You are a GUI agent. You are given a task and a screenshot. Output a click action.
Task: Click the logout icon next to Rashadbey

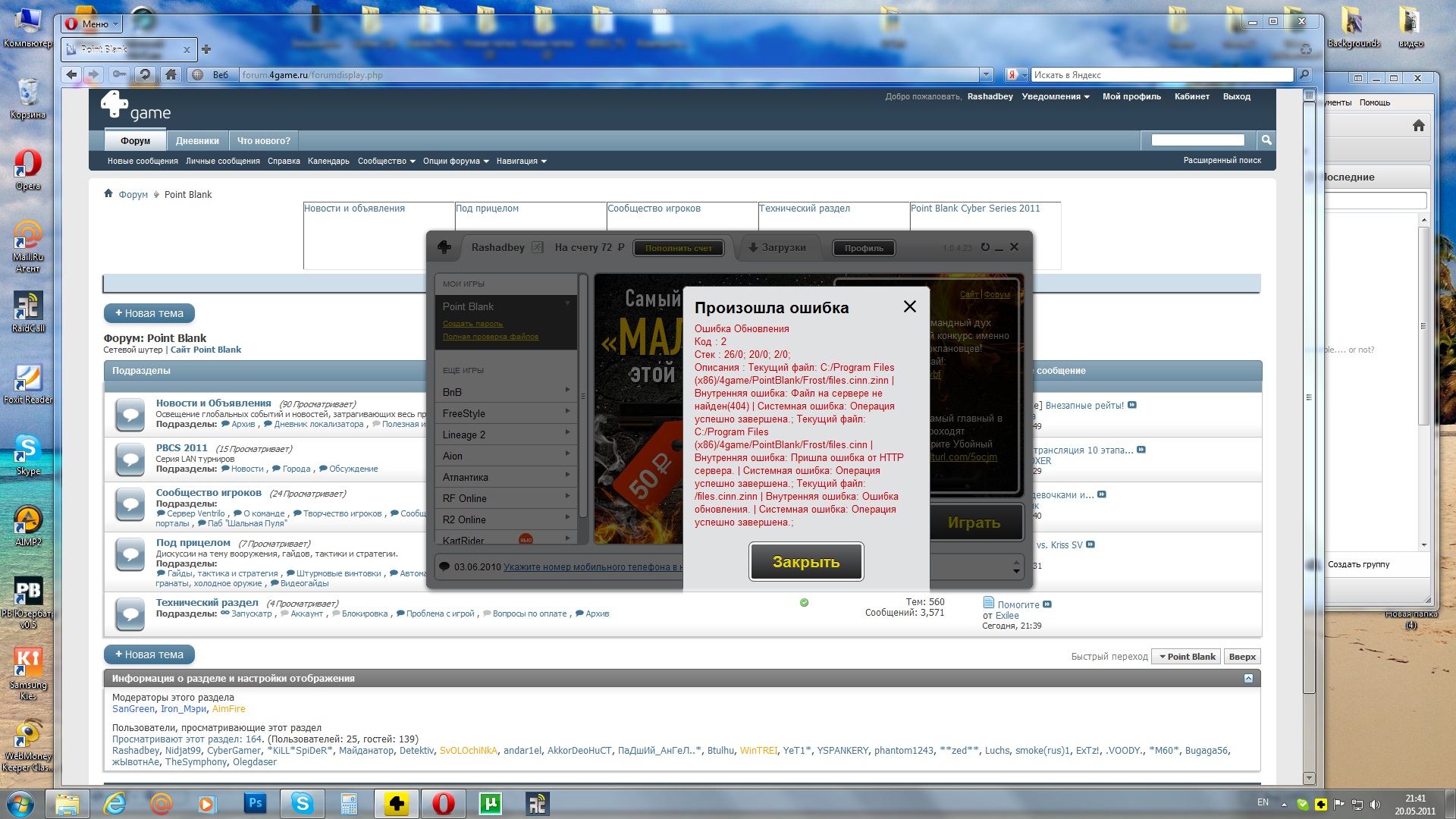click(537, 247)
